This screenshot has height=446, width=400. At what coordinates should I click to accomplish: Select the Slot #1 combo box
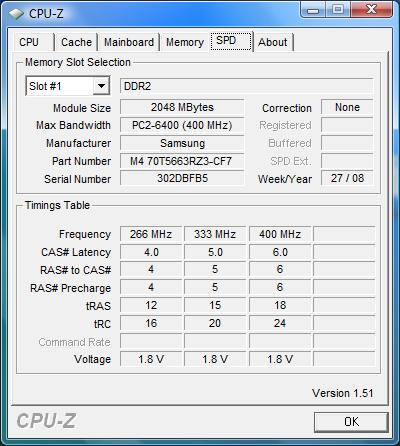(x=68, y=86)
